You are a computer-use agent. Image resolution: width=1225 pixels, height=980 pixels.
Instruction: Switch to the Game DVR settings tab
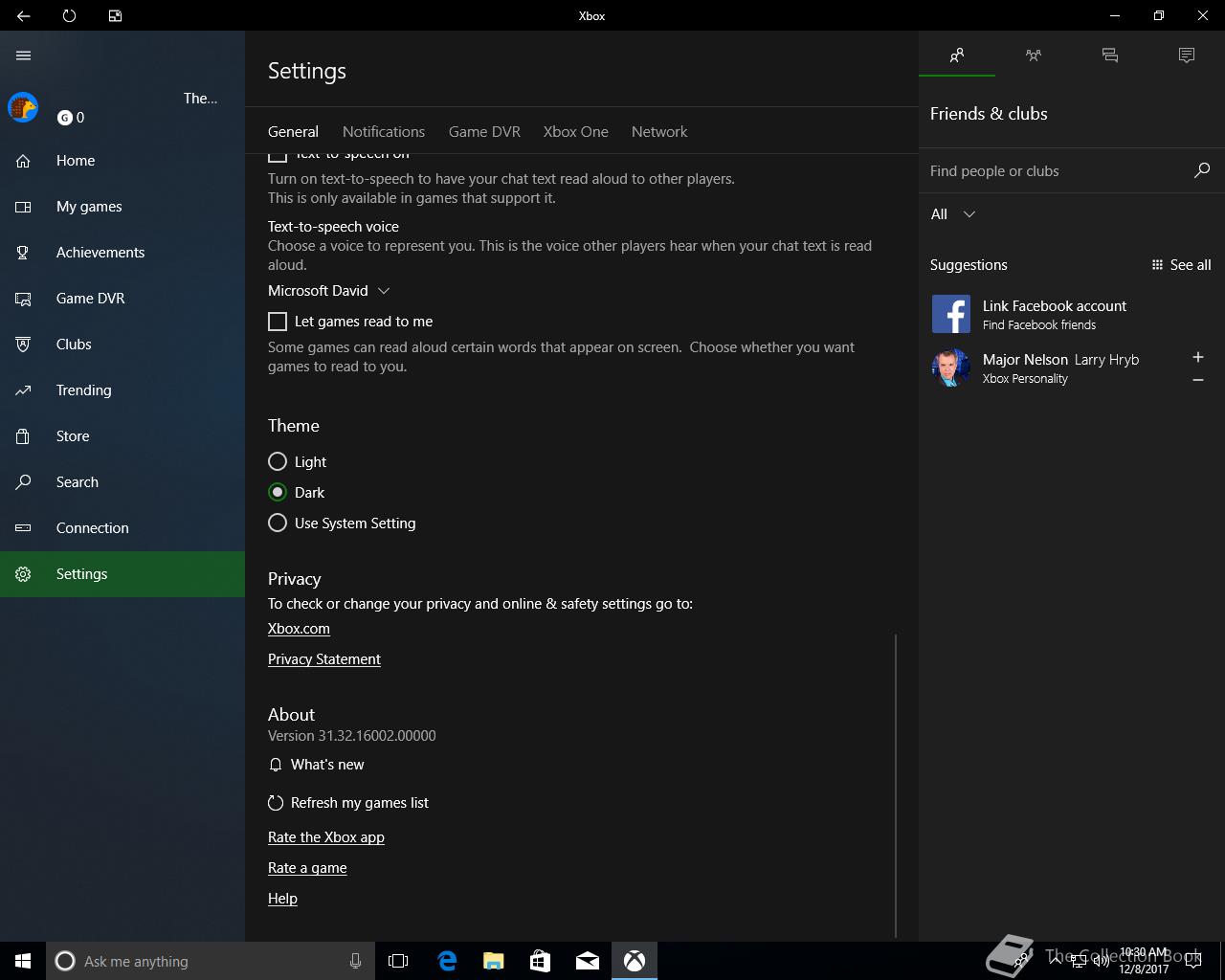coord(484,132)
